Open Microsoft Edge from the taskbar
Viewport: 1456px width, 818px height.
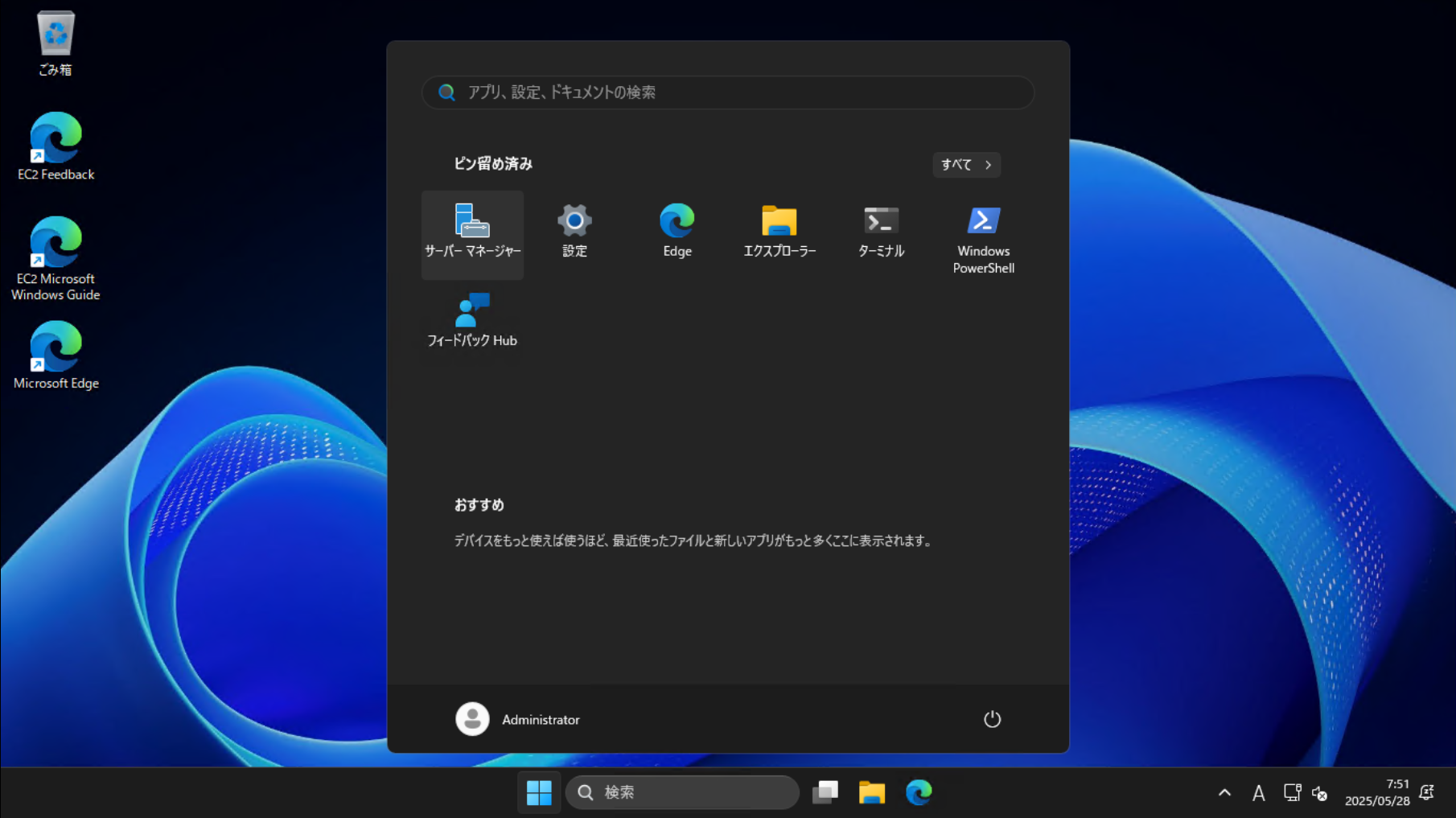point(919,792)
